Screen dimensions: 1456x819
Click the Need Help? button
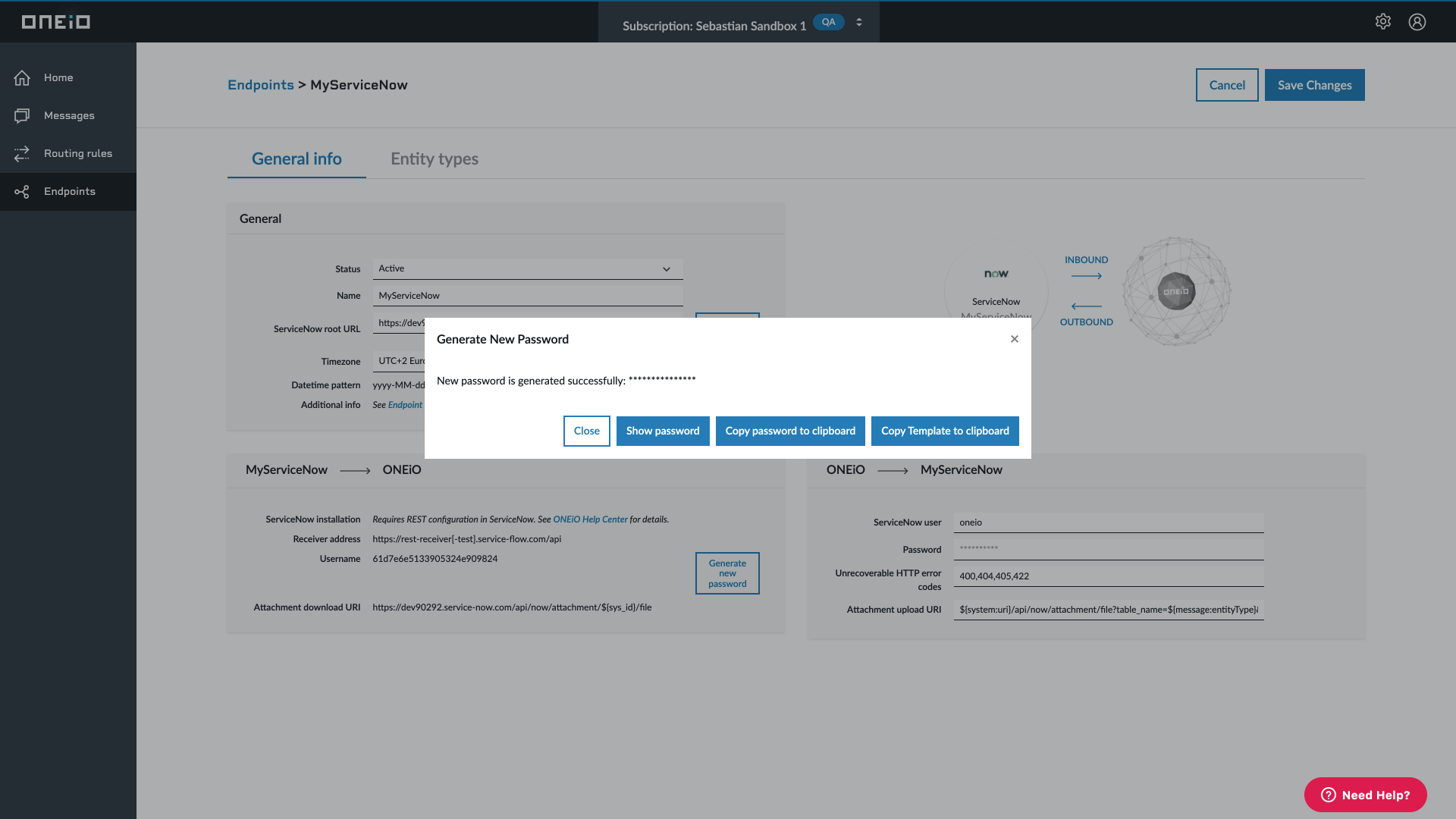tap(1366, 795)
